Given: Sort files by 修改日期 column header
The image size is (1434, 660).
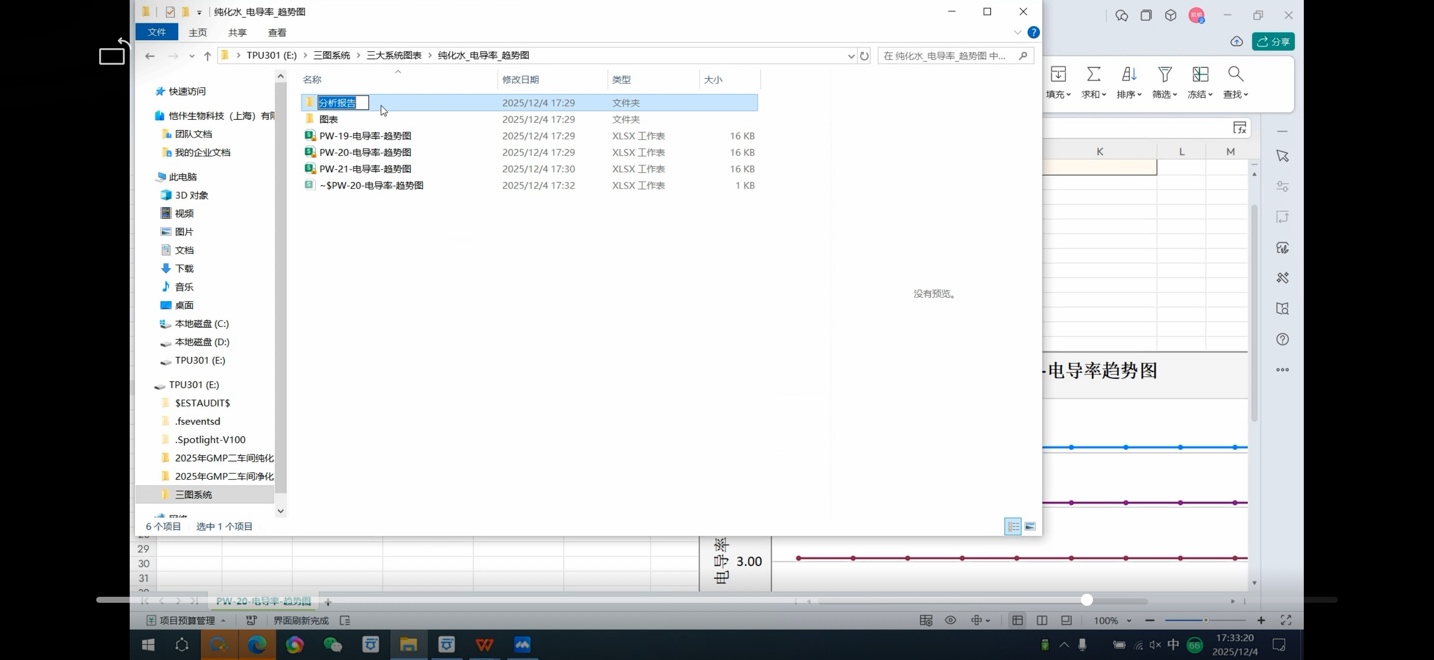Looking at the screenshot, I should pos(521,80).
